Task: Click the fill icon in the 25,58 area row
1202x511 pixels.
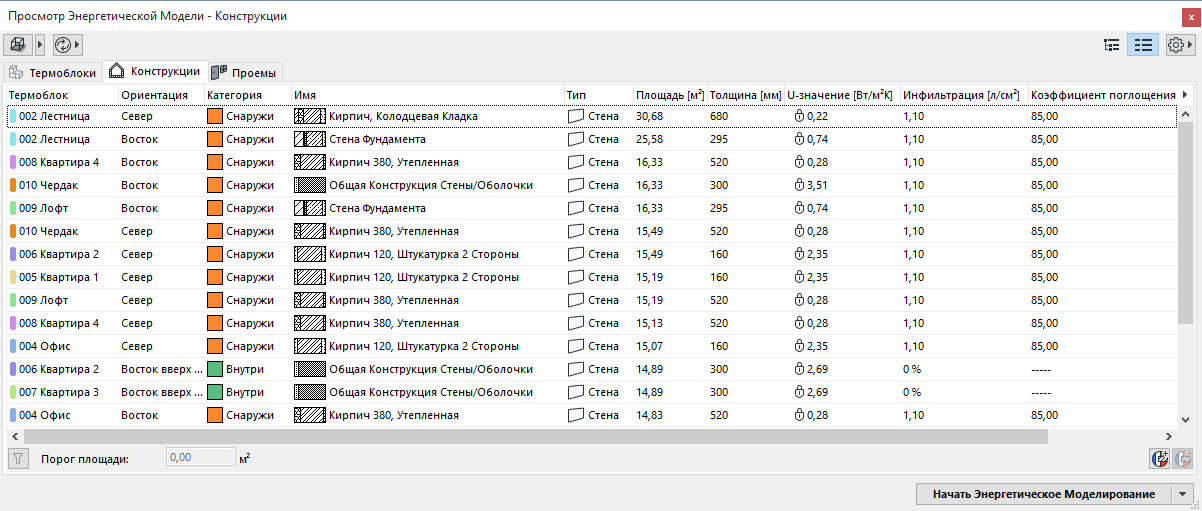Action: pos(310,139)
